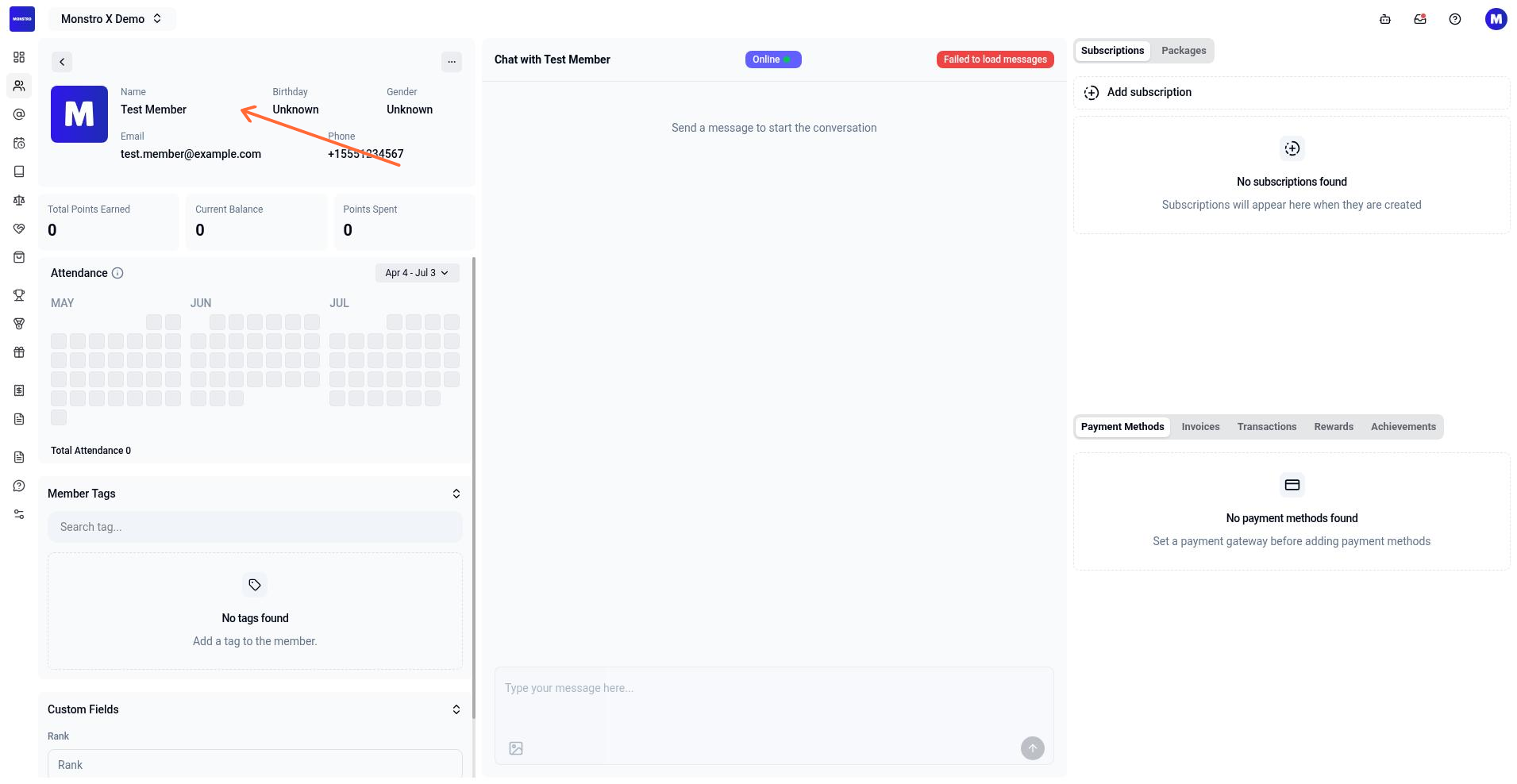Open the dashboard grid icon in sidebar
Screen dimensions: 1517x784
[19, 57]
